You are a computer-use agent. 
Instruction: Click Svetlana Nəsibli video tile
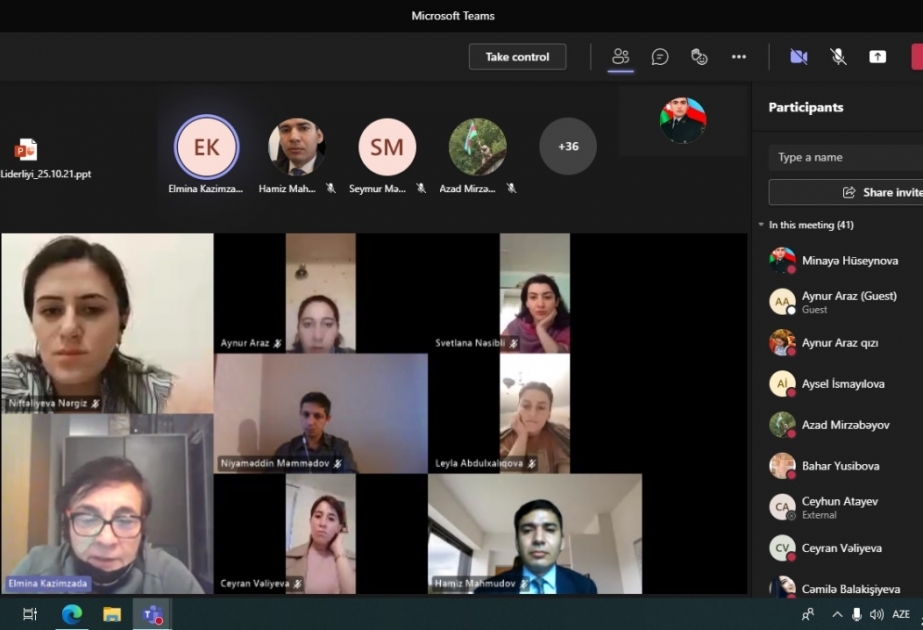tap(534, 293)
